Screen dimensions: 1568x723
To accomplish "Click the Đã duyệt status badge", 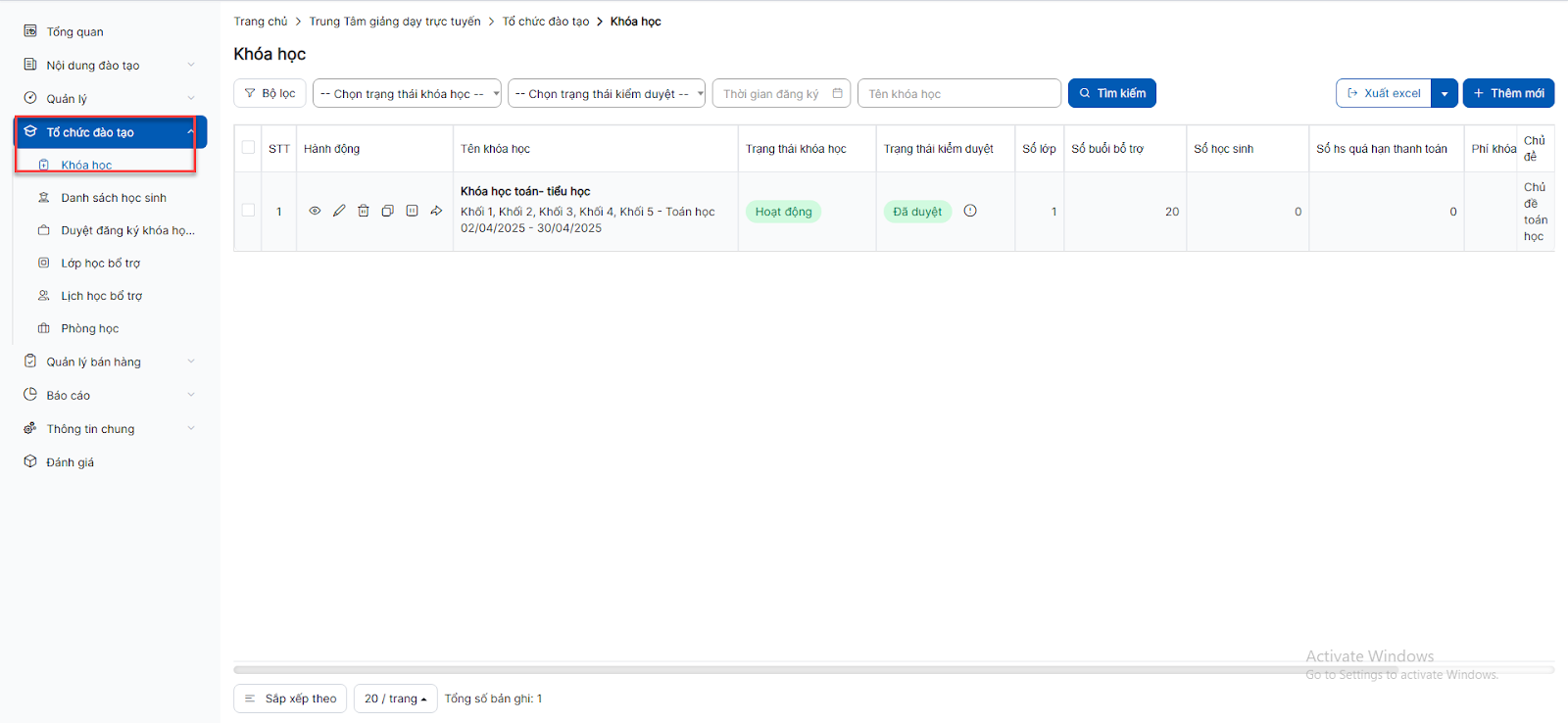I will point(917,212).
